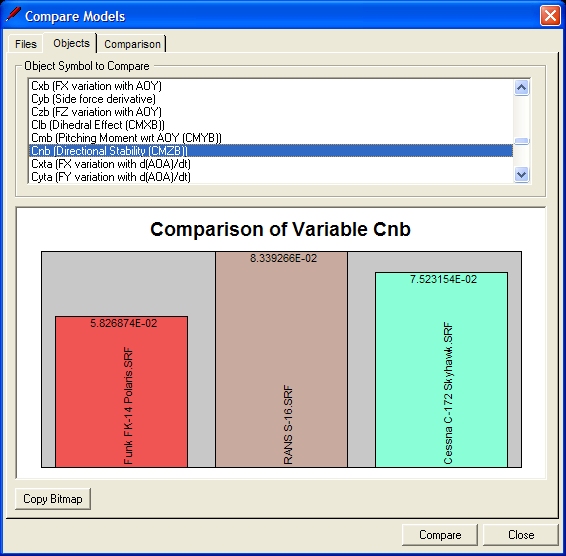Click the green Cessna C-172 Skyhawk bar
This screenshot has height=556, width=566.
[x=441, y=370]
